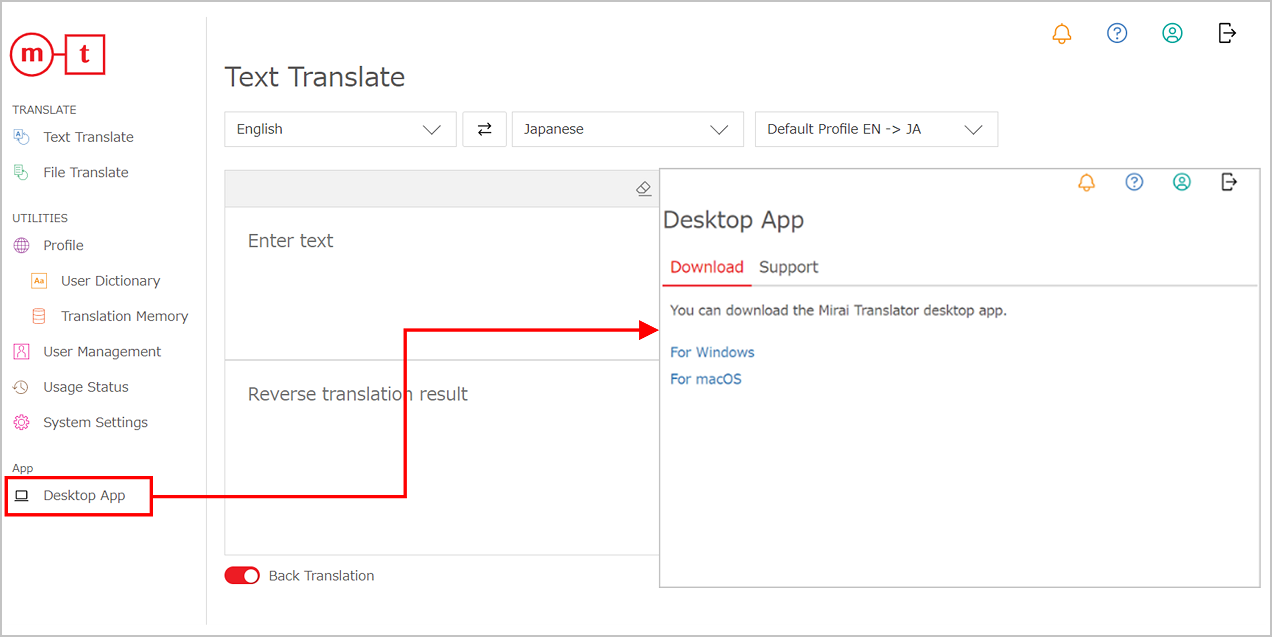
Task: Open System Settings in sidebar
Action: pos(95,422)
